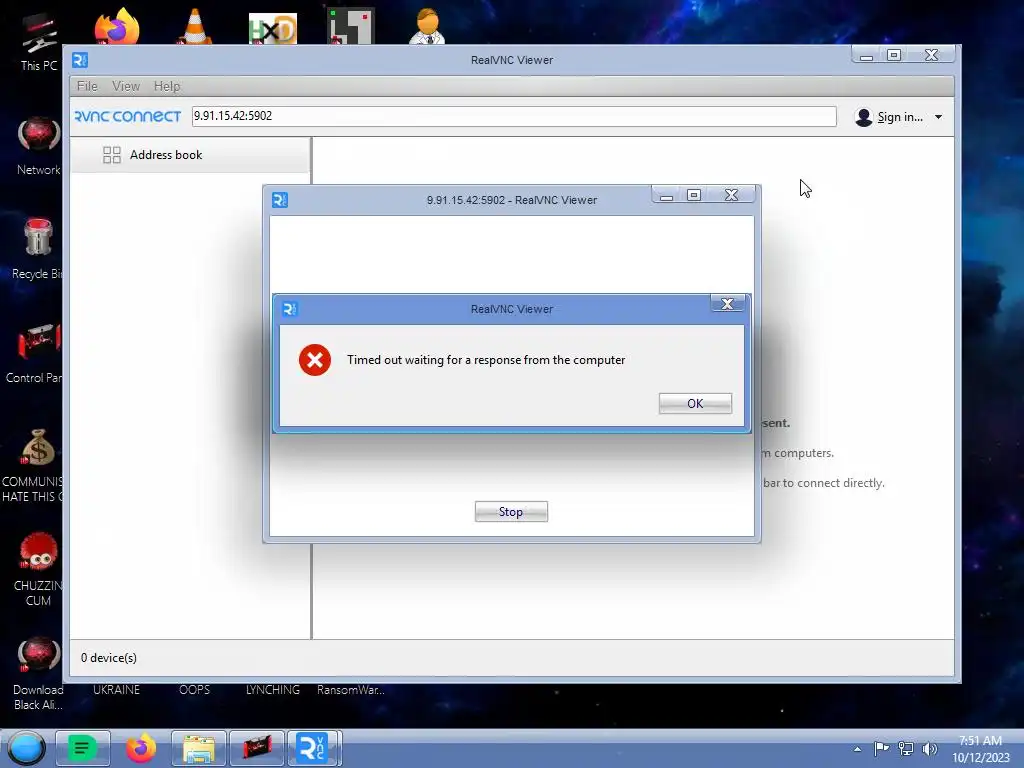Image resolution: width=1024 pixels, height=768 pixels.
Task: Open the Recycle Bin desktop icon
Action: click(37, 249)
